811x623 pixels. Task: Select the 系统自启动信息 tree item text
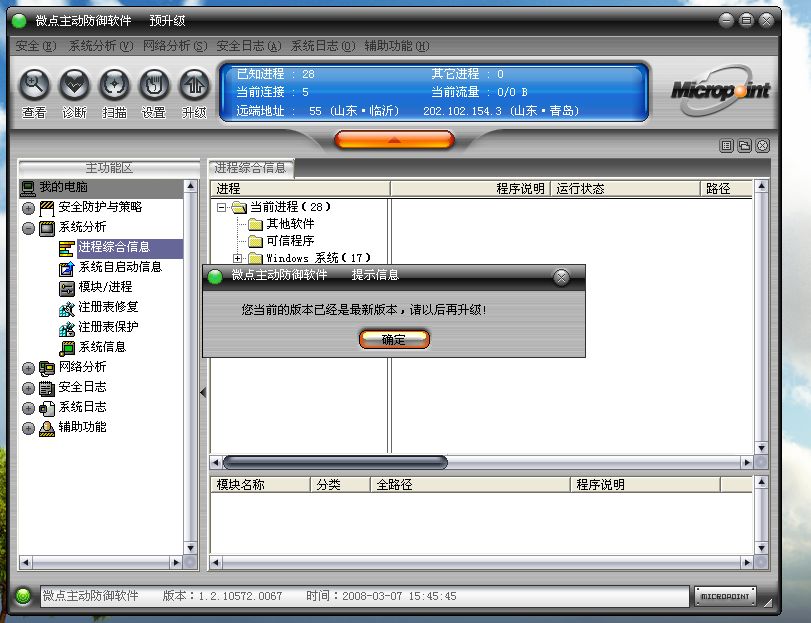pyautogui.click(x=120, y=267)
